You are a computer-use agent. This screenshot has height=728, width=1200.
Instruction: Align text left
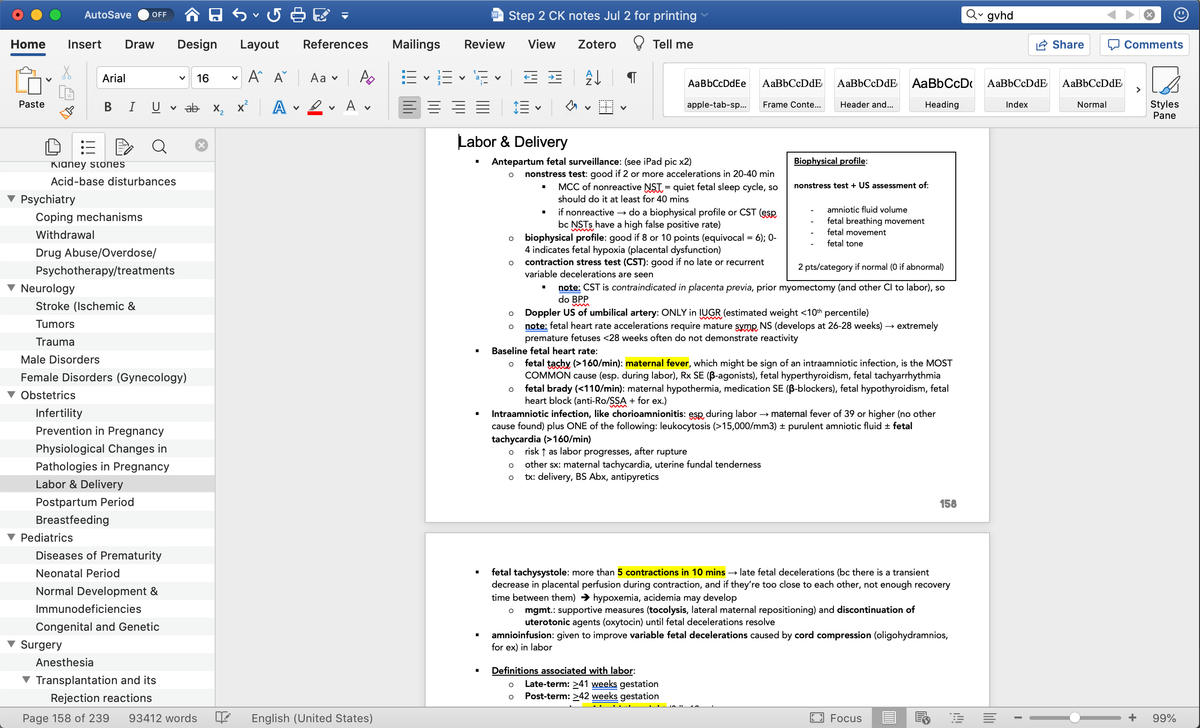[410, 107]
